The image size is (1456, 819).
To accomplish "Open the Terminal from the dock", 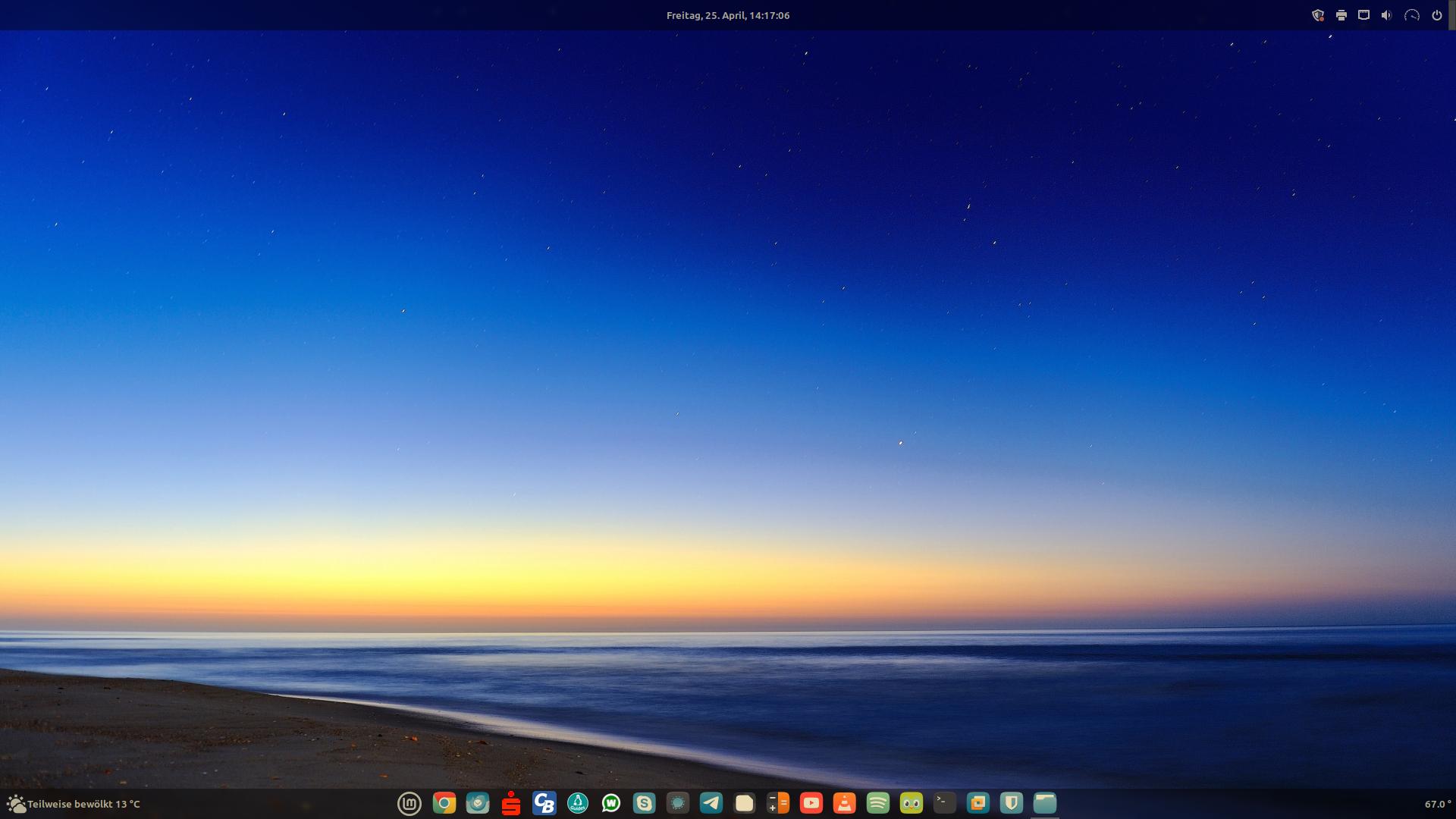I will tap(945, 803).
